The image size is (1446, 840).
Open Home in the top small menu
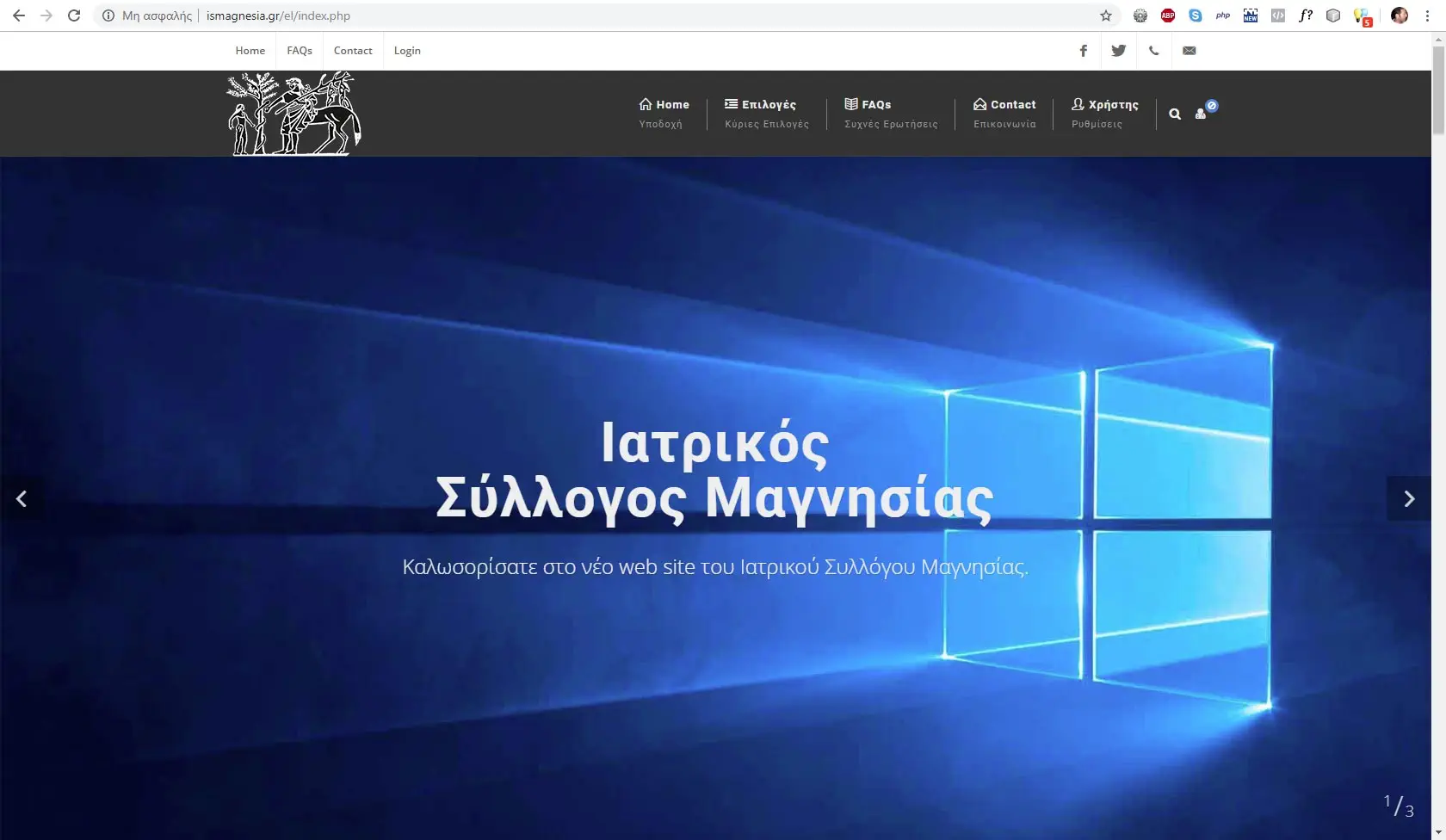(x=250, y=51)
